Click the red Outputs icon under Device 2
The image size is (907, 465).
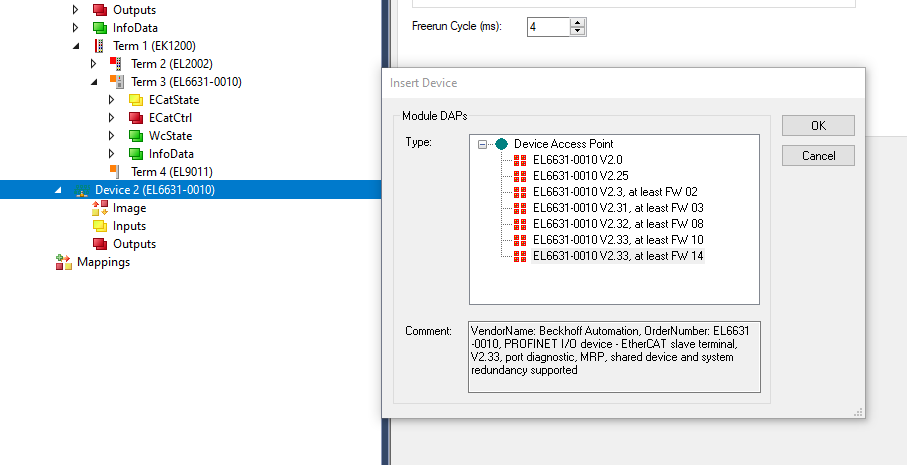coord(100,244)
